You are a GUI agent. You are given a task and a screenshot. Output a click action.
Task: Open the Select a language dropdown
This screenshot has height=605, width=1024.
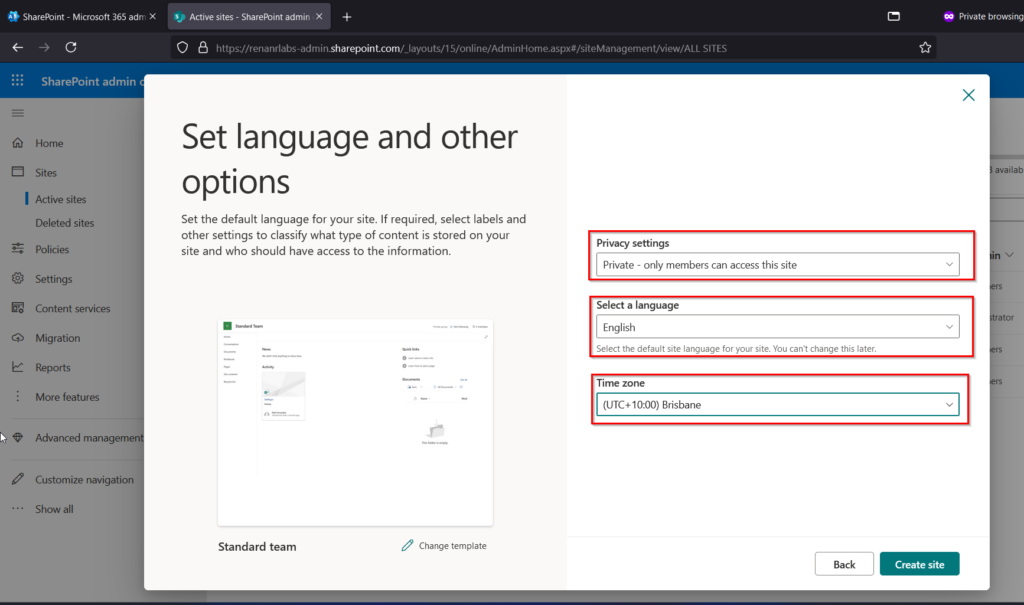coord(777,327)
